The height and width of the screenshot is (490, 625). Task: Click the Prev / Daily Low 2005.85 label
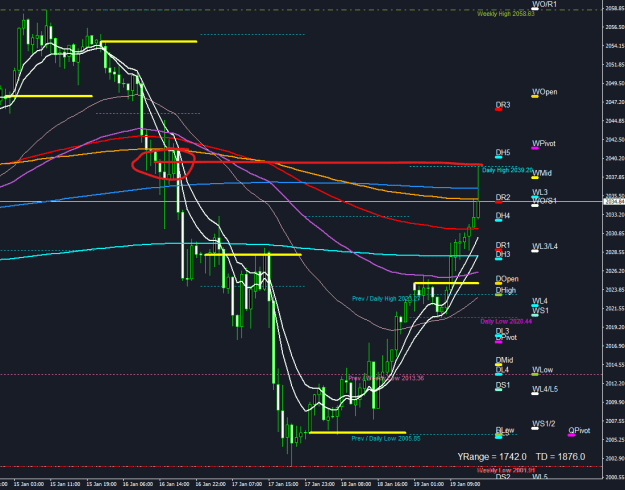click(x=386, y=439)
